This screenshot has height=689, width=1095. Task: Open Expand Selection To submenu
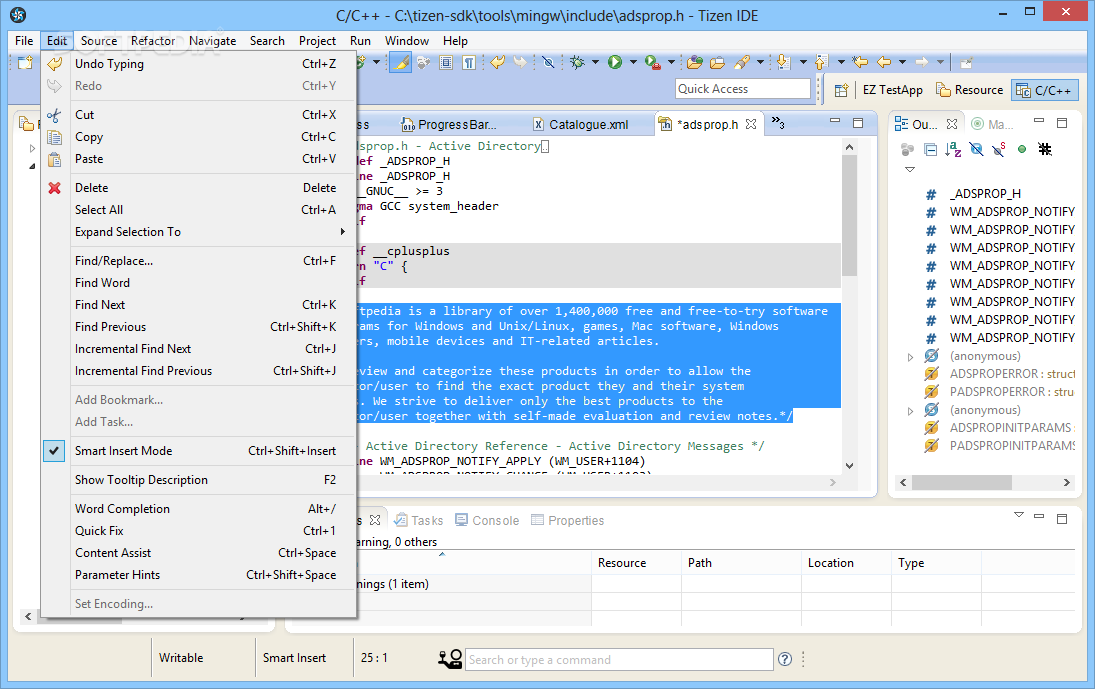198,232
